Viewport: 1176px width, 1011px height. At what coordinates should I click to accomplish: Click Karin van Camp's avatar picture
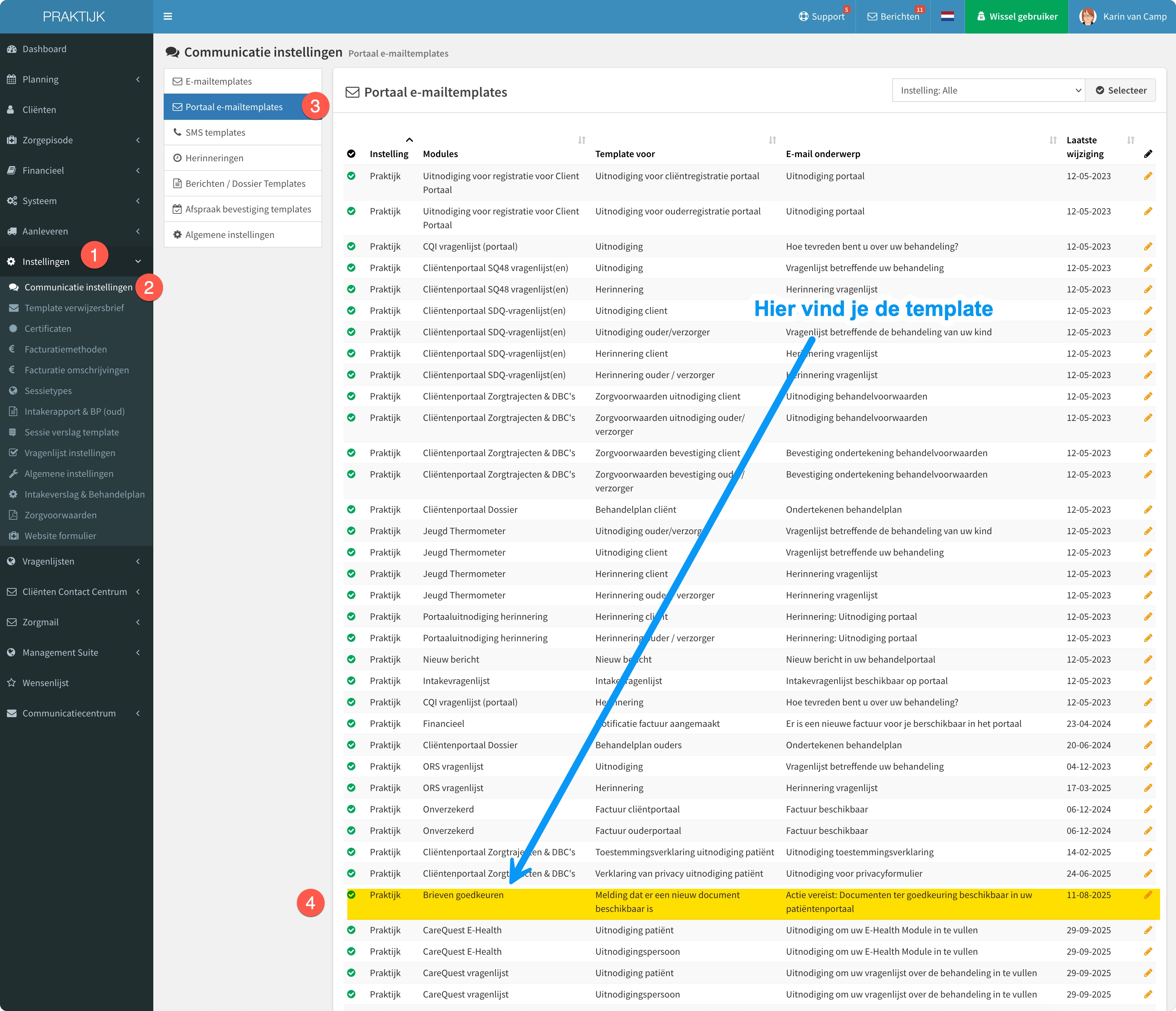tap(1088, 17)
